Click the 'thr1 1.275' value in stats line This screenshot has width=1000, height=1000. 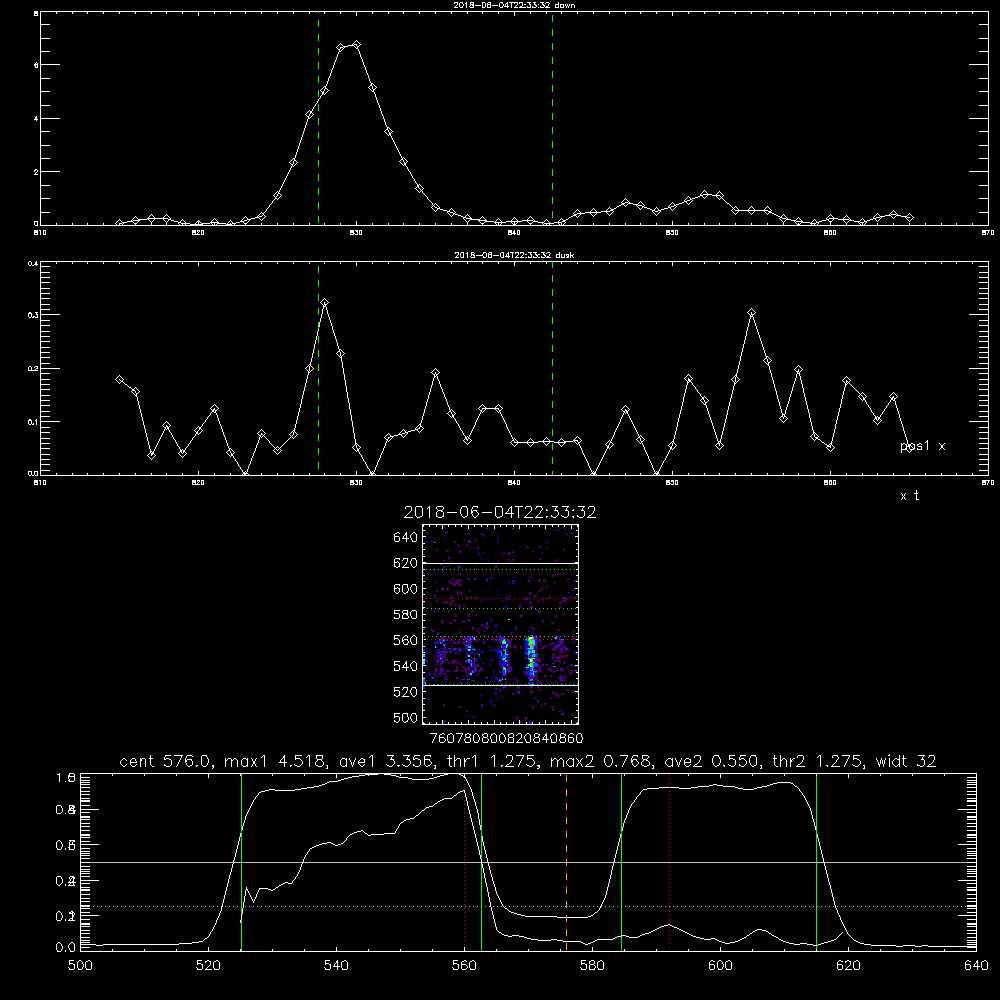pyautogui.click(x=492, y=761)
